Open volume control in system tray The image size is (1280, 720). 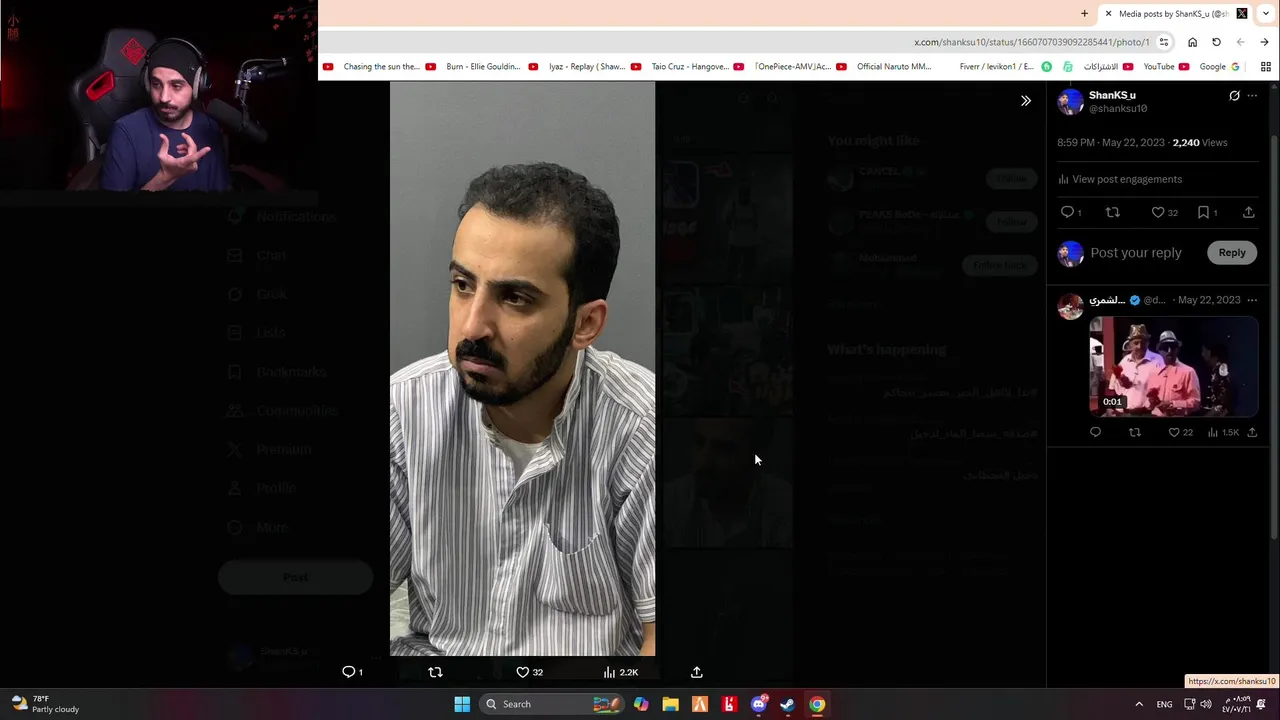[x=1205, y=704]
